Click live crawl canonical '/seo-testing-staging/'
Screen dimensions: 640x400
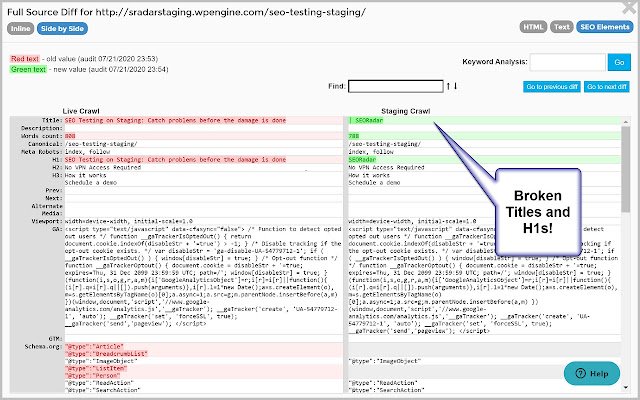pos(101,144)
